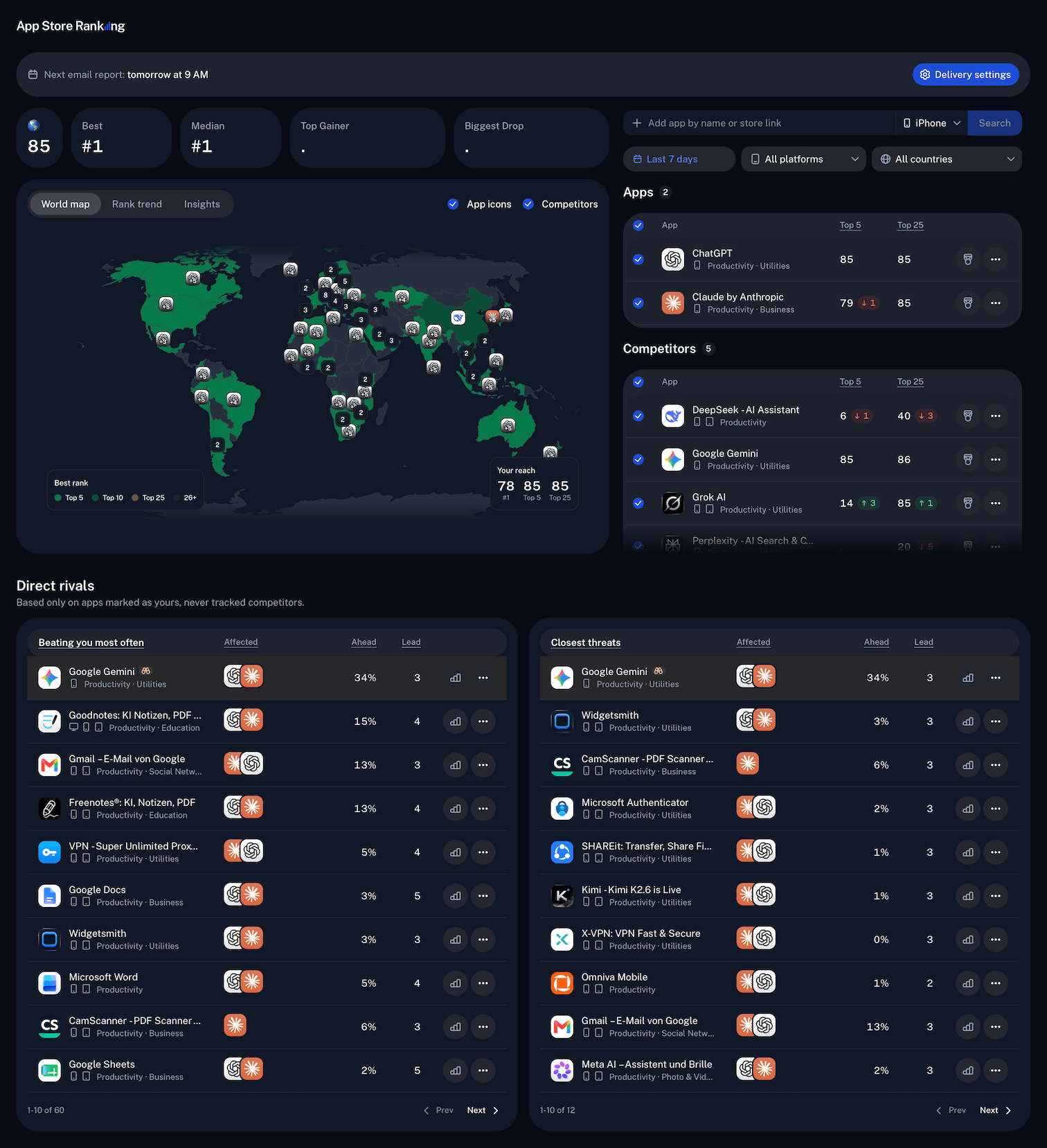The width and height of the screenshot is (1047, 1148).
Task: Open chart for Widgetsmith in Closest threats
Action: tap(968, 721)
